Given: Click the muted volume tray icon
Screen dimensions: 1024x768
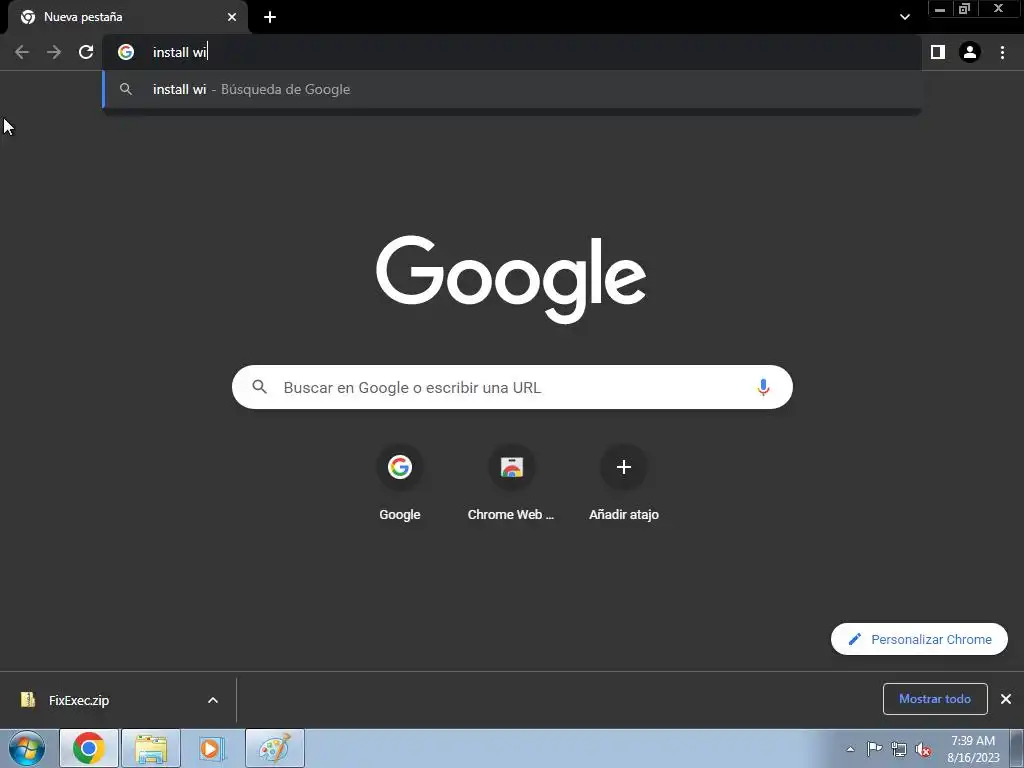Looking at the screenshot, I should coord(923,749).
